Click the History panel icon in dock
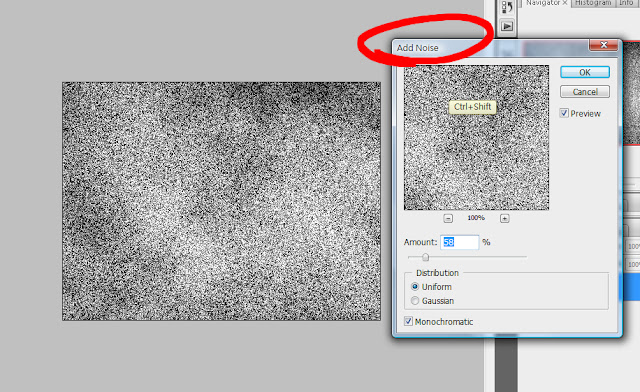This screenshot has width=640, height=392. [x=507, y=7]
